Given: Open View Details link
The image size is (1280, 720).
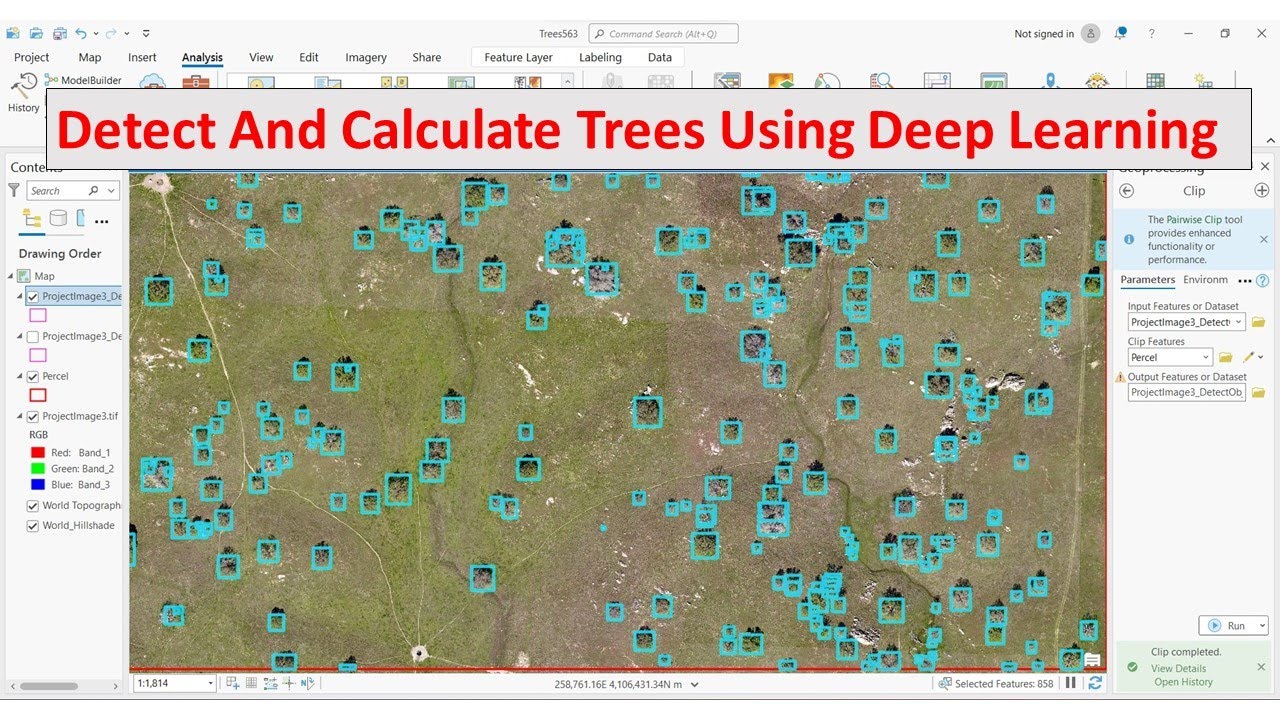Looking at the screenshot, I should pos(1178,668).
